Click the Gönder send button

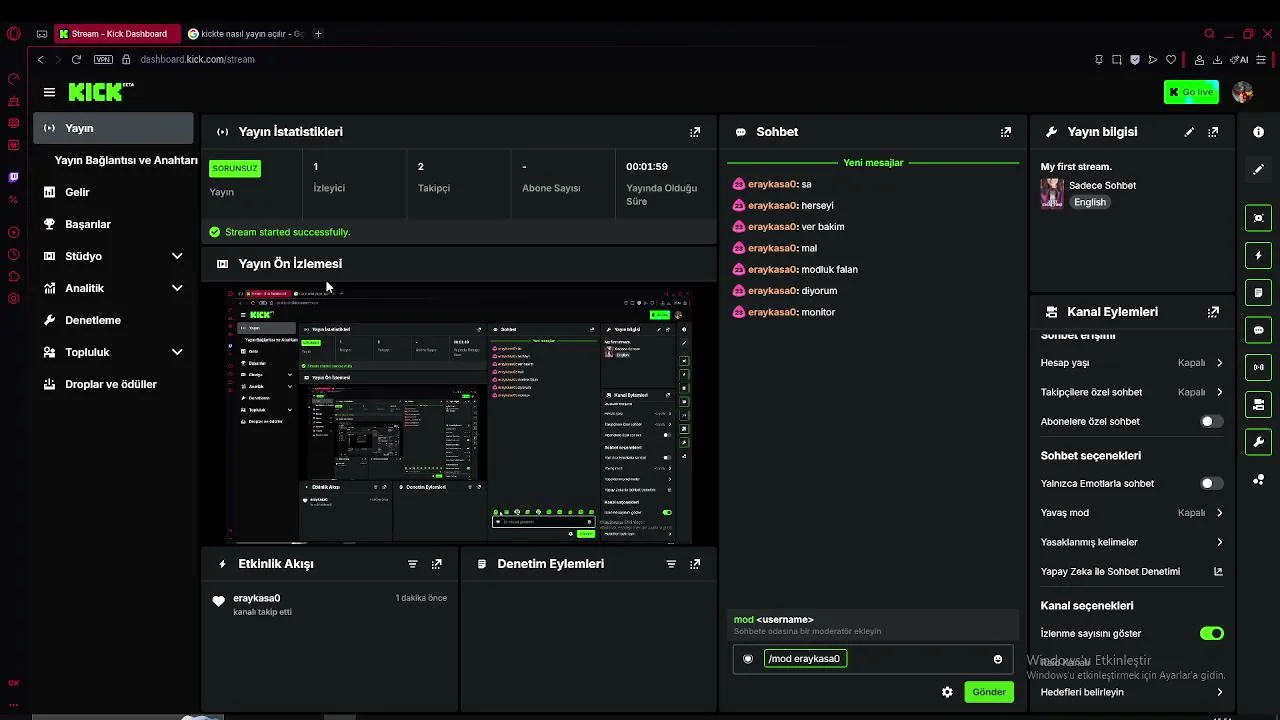[989, 692]
